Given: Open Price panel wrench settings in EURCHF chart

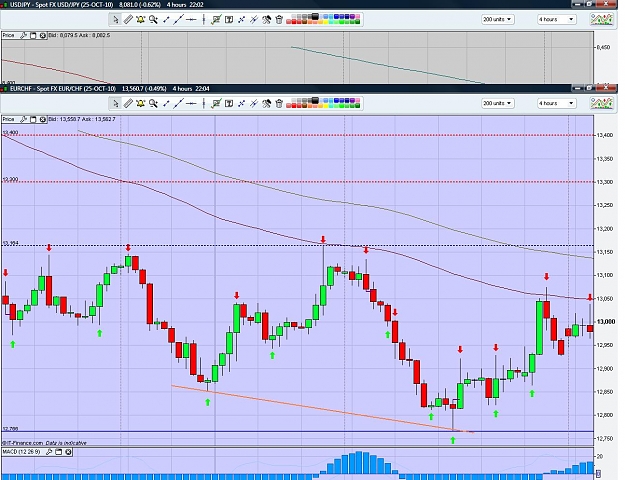Looking at the screenshot, I should point(23,119).
